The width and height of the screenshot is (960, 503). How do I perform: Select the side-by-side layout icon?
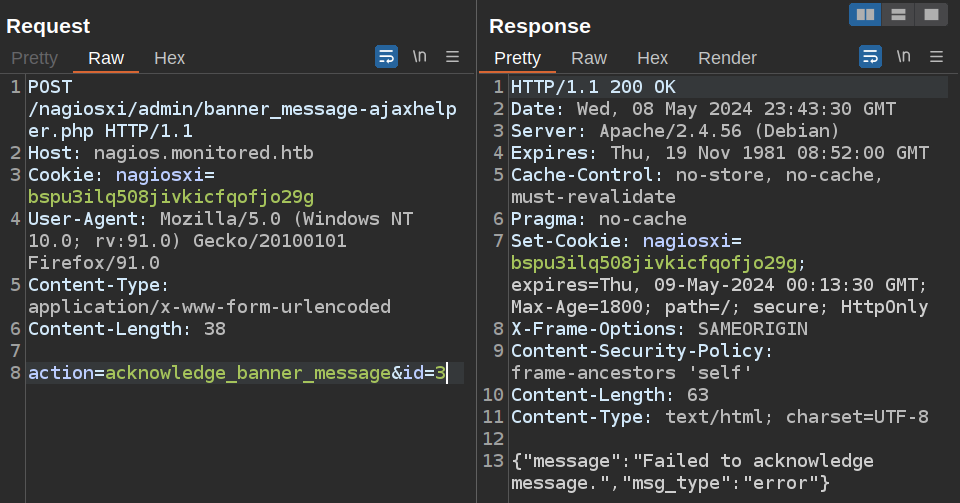click(x=865, y=14)
